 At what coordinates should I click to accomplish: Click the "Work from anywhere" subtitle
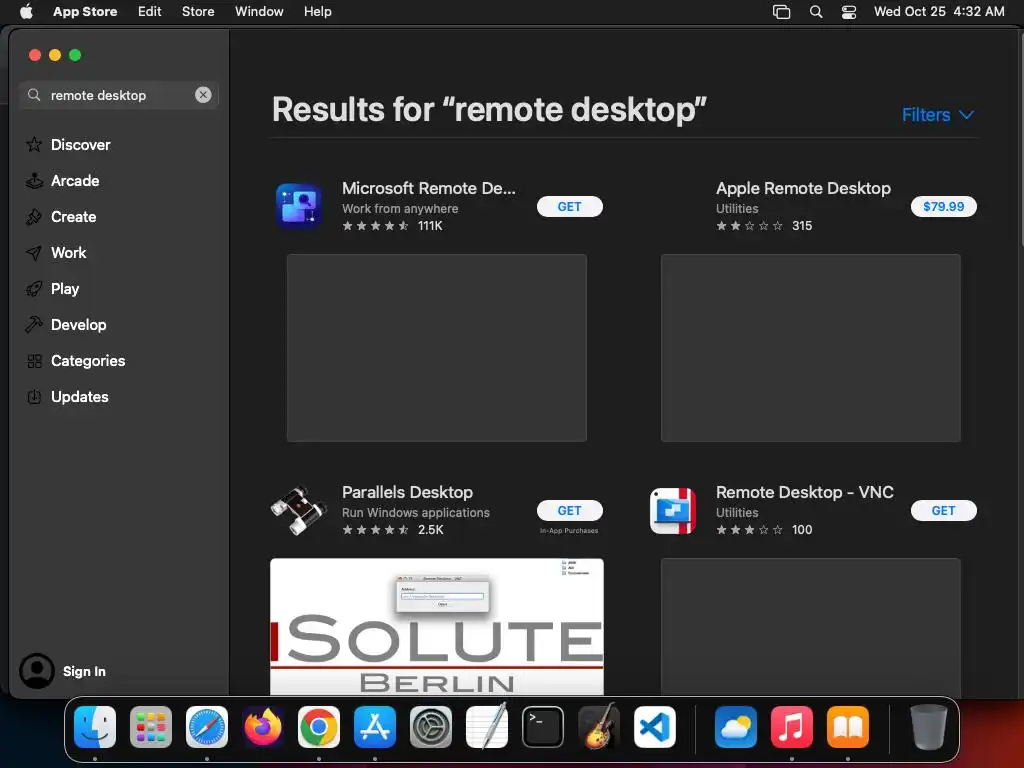(x=400, y=209)
